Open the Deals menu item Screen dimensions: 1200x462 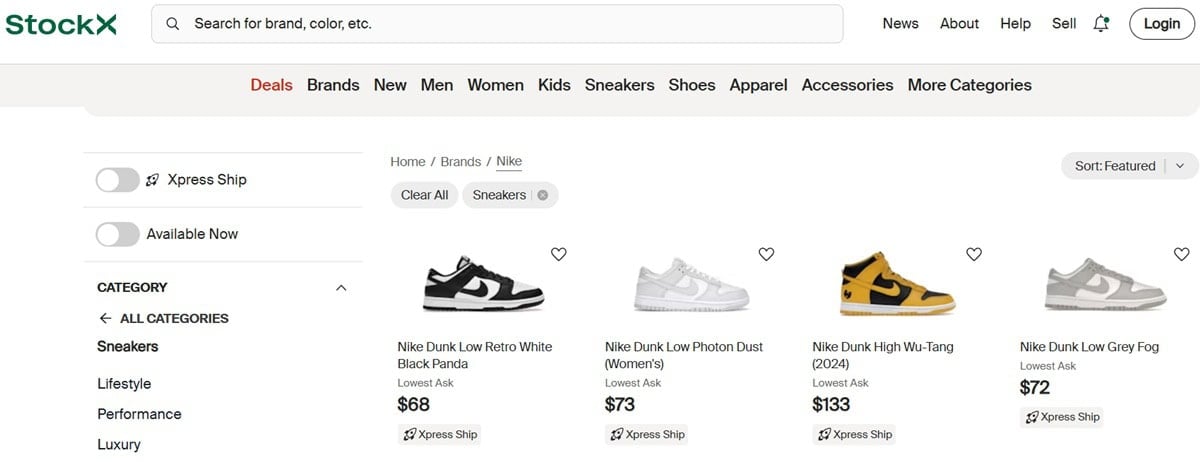coord(271,85)
